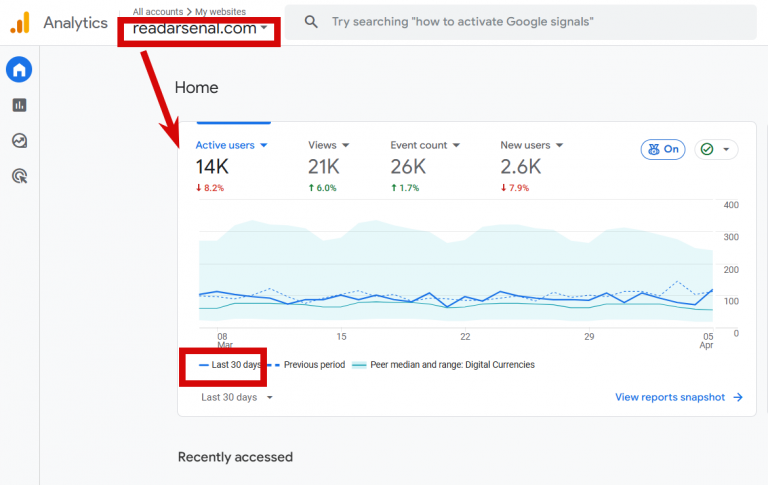The width and height of the screenshot is (768, 485).
Task: Open the Home sidebar icon
Action: click(x=19, y=69)
